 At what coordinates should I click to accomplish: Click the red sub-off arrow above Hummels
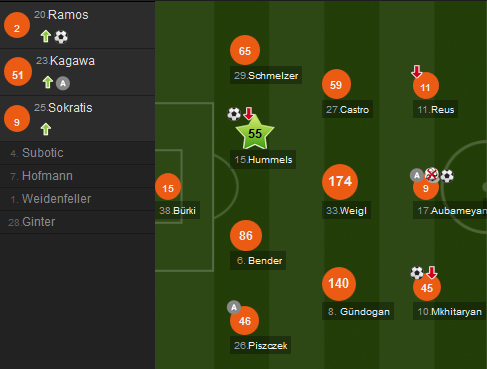point(249,113)
